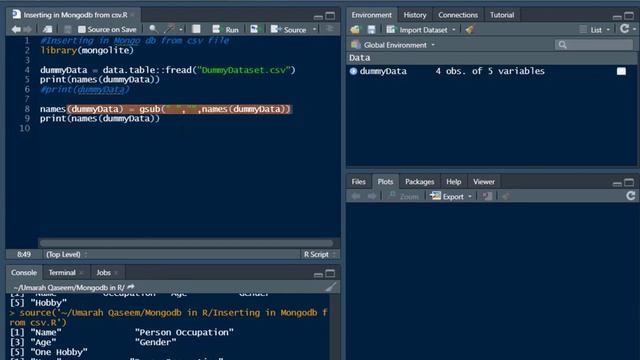Expand the Environment refresh options arrow
This screenshot has height=360, width=640.
[x=634, y=29]
